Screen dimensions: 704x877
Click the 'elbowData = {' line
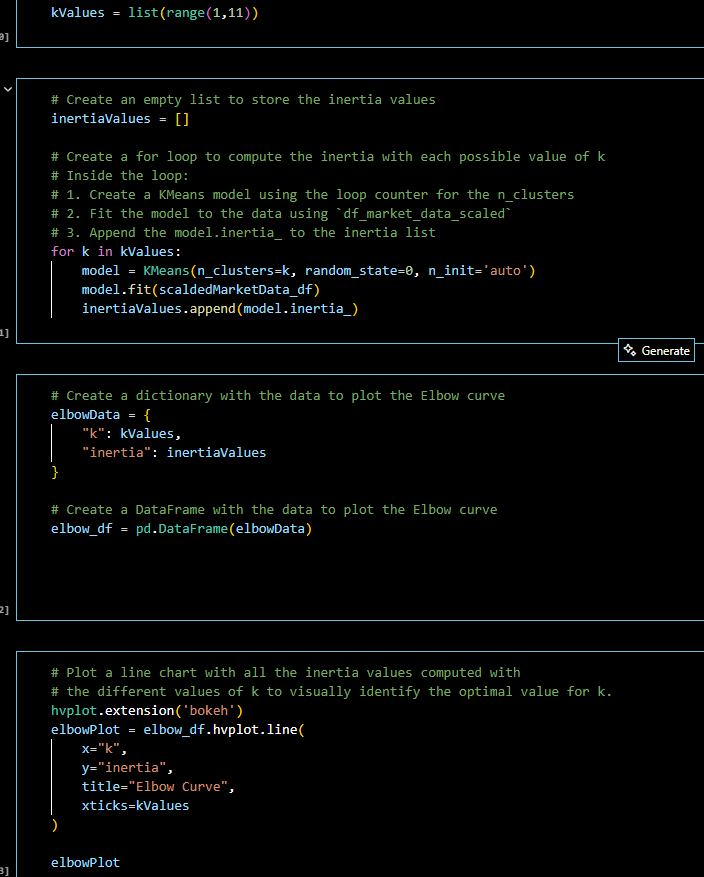[x=100, y=414]
